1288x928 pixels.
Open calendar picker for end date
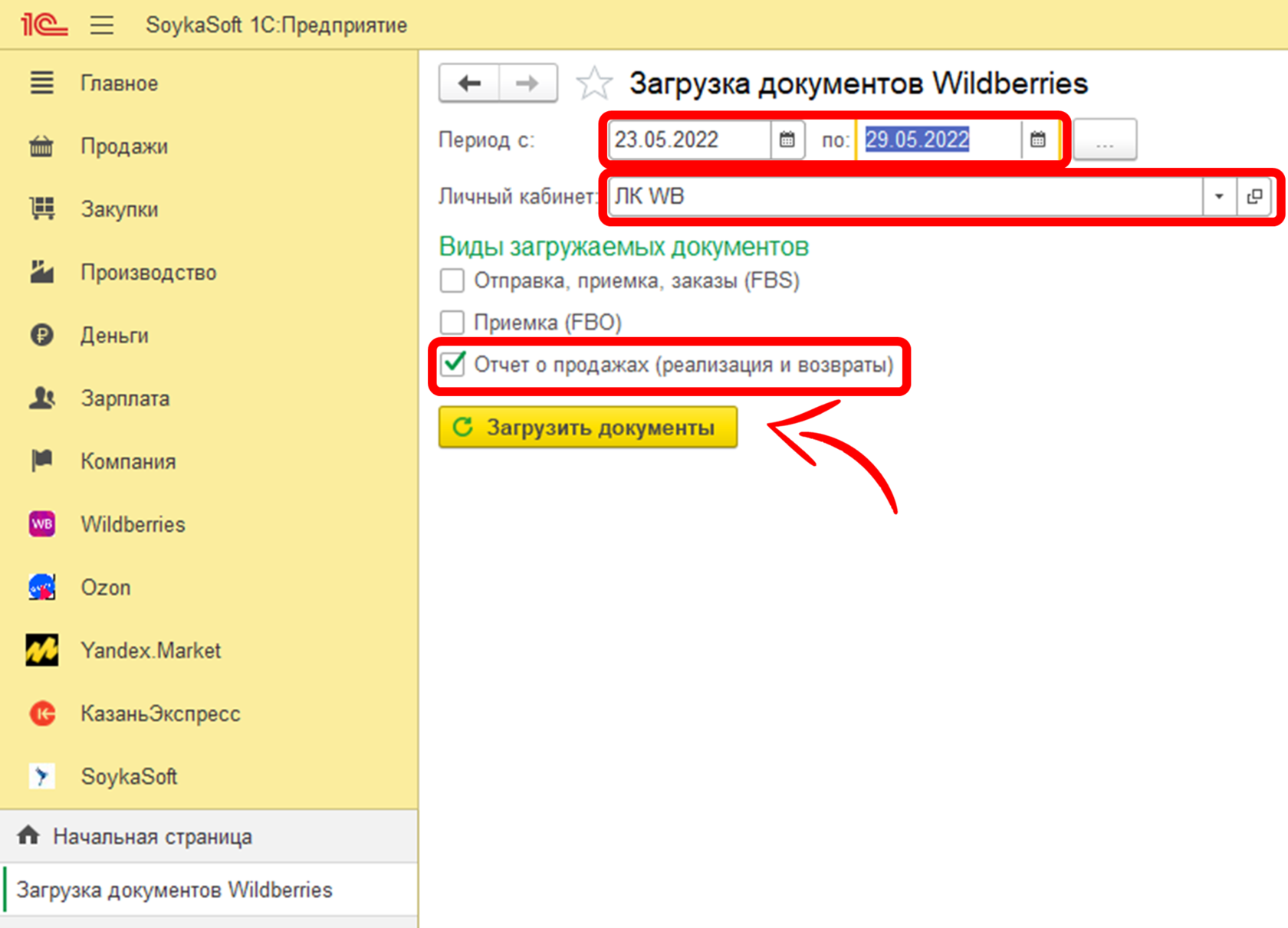point(1038,139)
